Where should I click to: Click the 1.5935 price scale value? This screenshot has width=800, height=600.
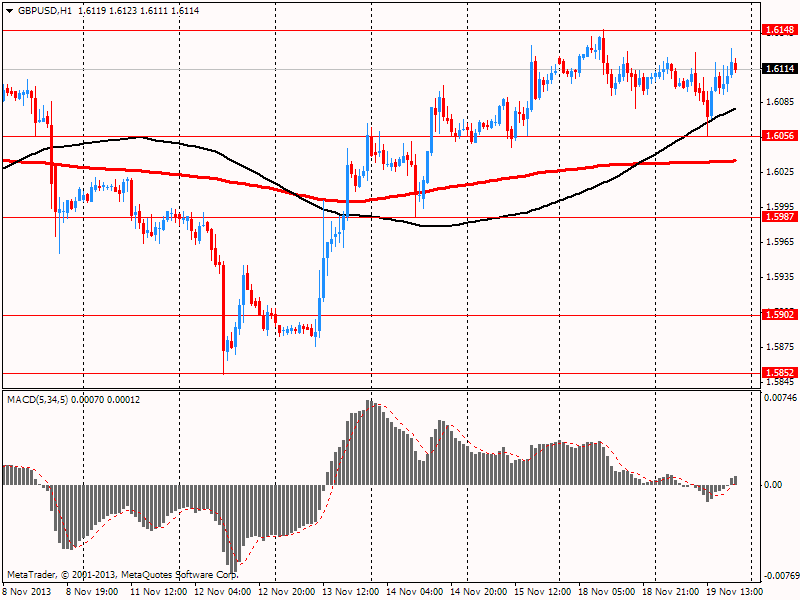click(781, 277)
